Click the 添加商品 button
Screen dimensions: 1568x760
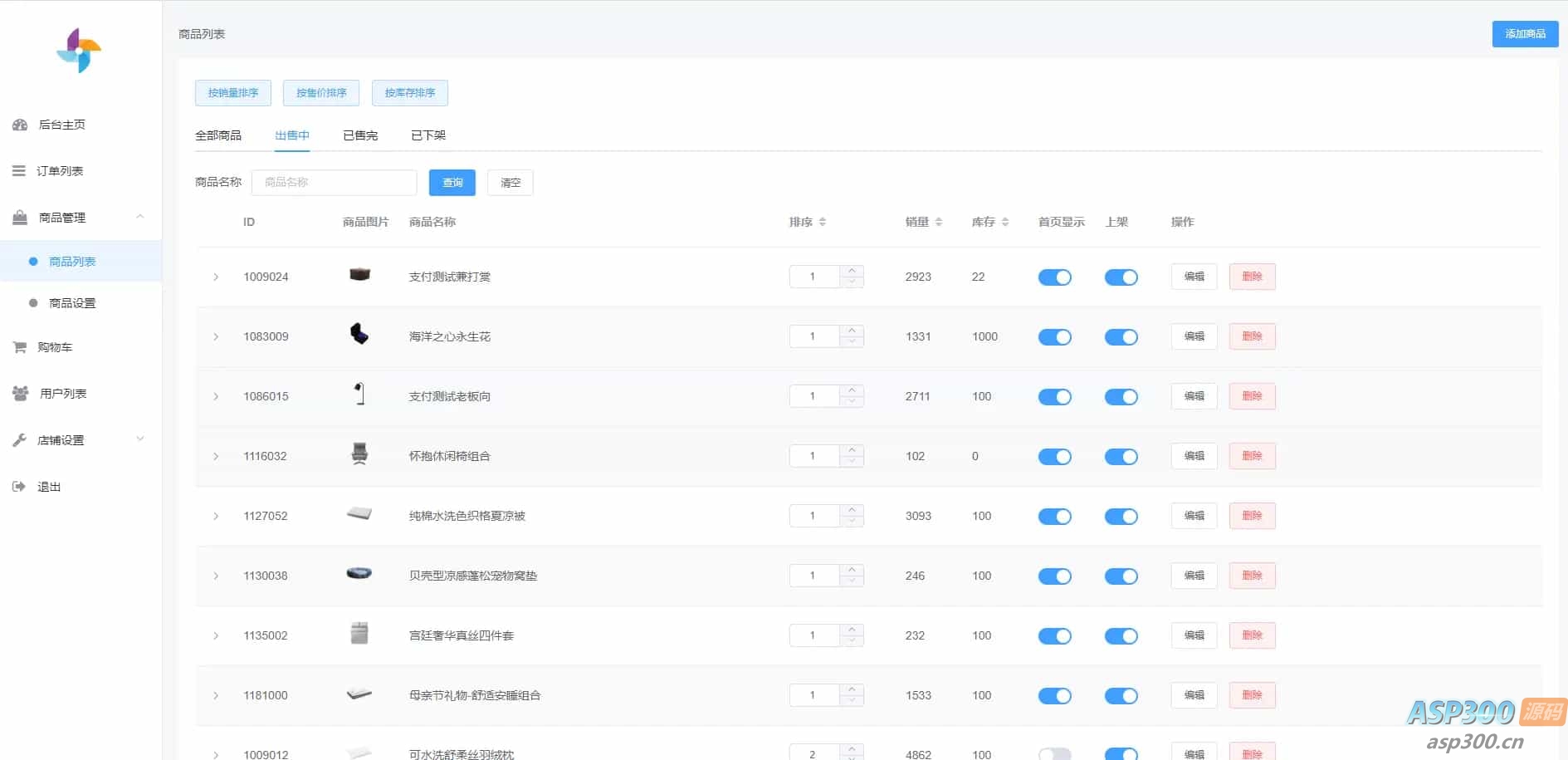[x=1525, y=34]
